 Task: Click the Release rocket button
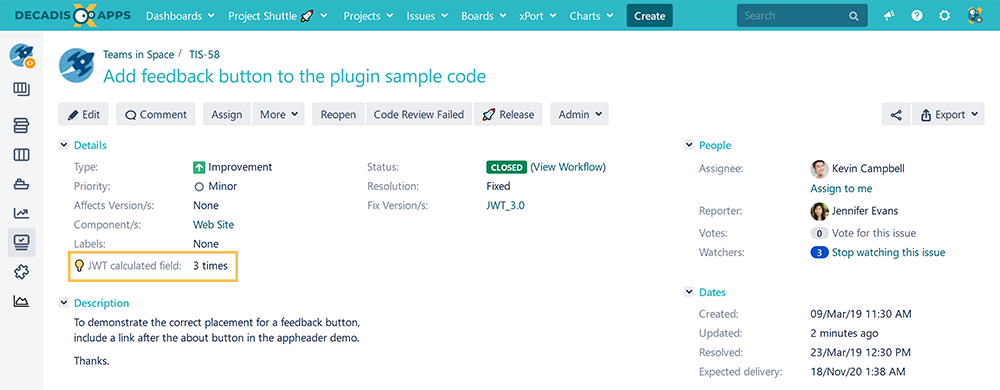(x=508, y=115)
